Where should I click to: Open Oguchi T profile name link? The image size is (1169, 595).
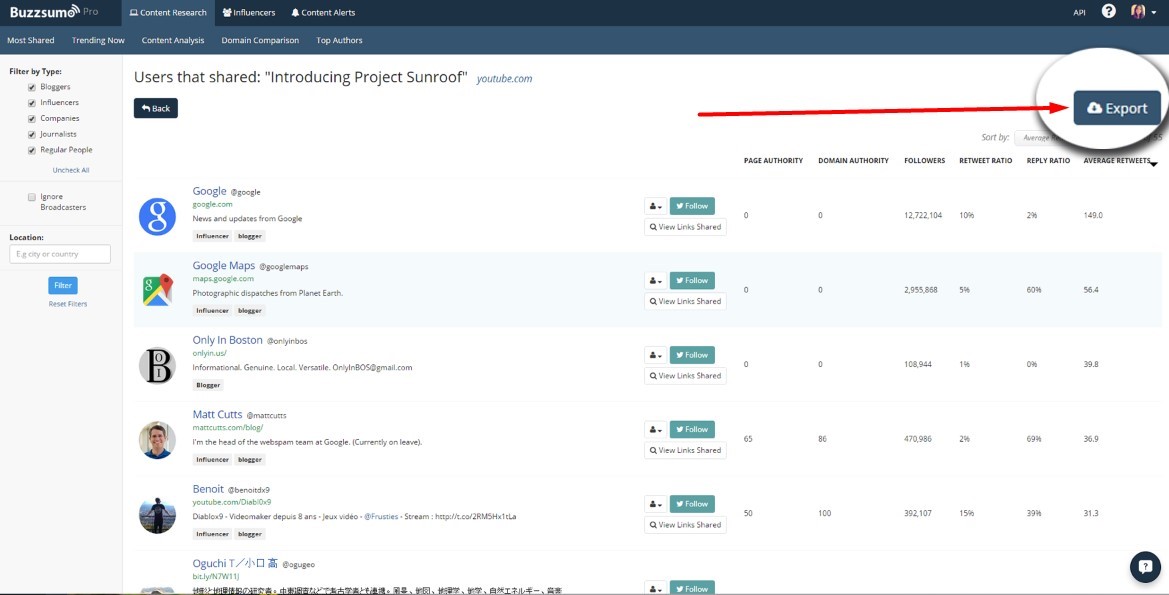pyautogui.click(x=235, y=564)
